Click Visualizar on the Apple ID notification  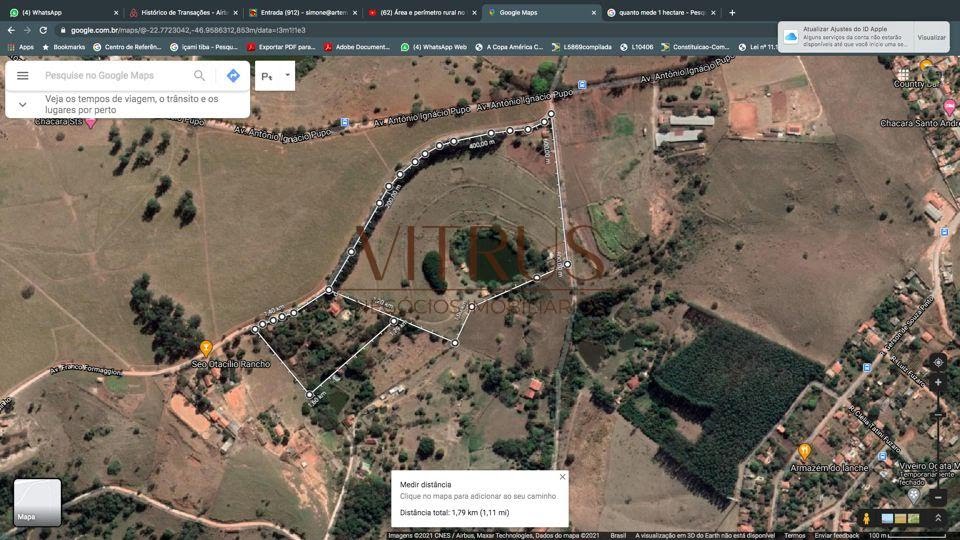[931, 37]
